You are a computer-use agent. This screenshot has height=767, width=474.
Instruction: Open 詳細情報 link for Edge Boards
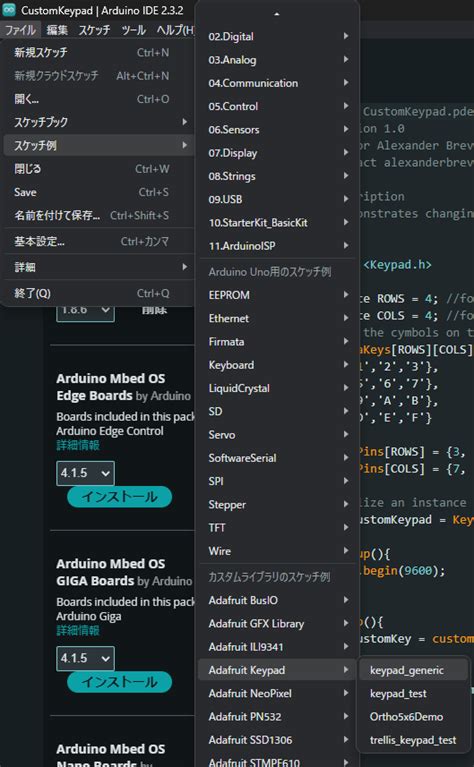[x=78, y=445]
